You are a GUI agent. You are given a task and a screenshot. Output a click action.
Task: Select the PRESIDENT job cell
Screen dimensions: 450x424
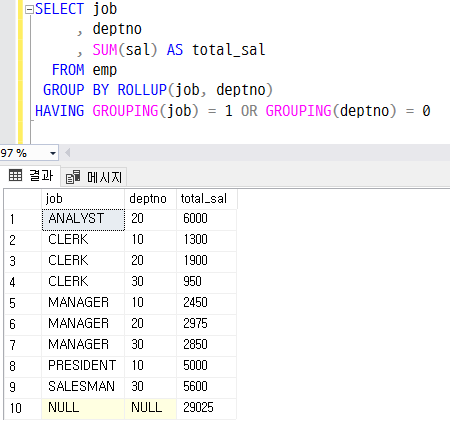[83, 366]
